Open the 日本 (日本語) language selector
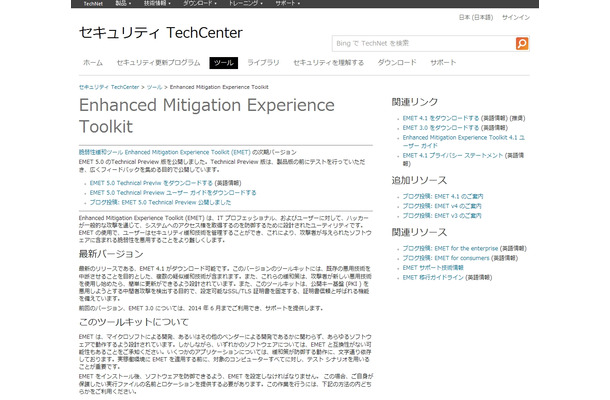This screenshot has width=610, height=400. tap(475, 18)
